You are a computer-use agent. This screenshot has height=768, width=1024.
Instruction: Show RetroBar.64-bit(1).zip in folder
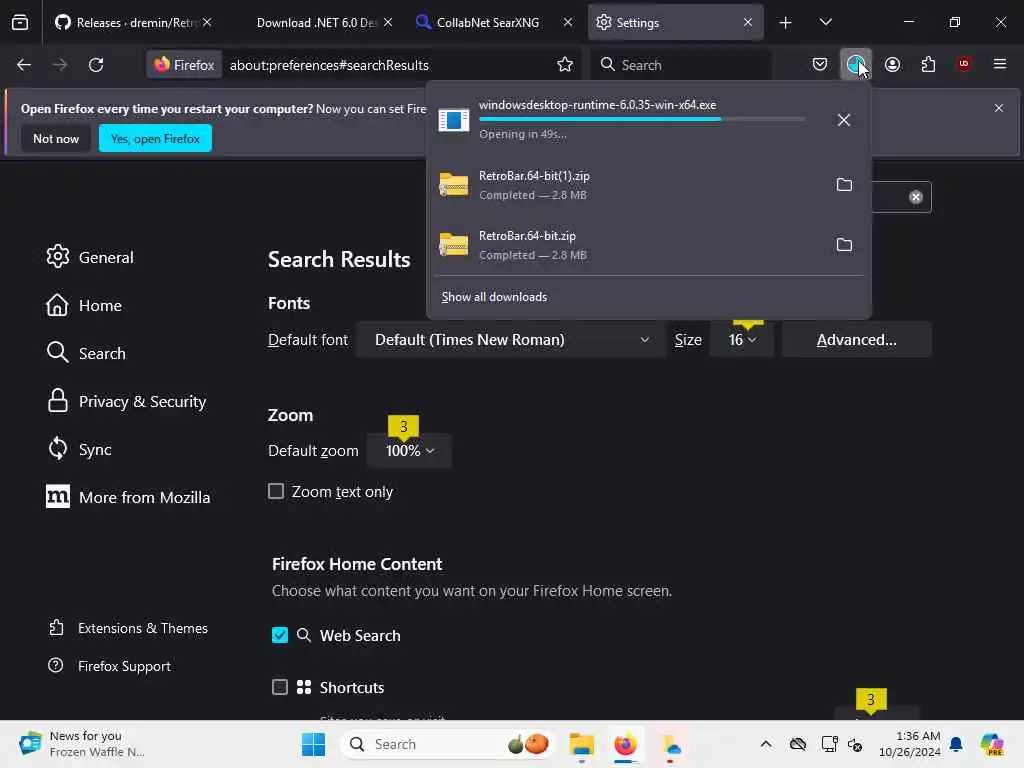point(844,185)
